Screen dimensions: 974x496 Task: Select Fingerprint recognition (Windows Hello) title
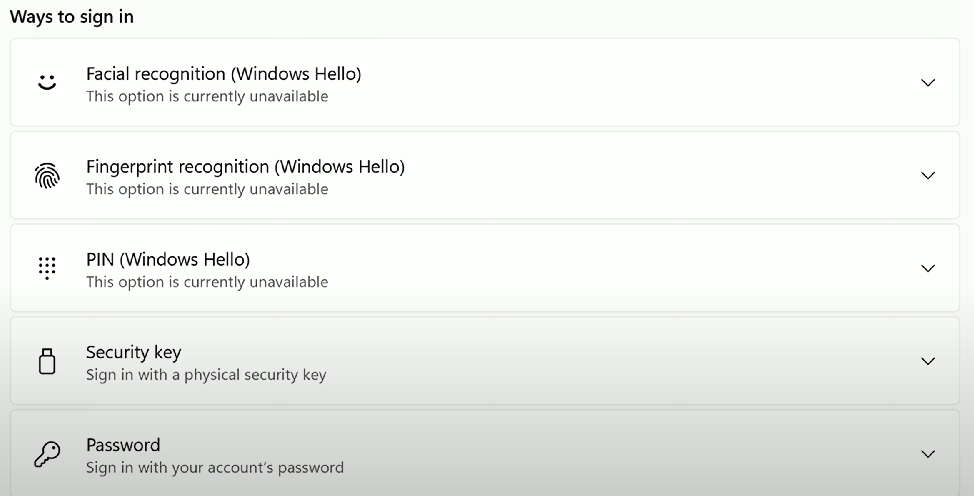[245, 167]
